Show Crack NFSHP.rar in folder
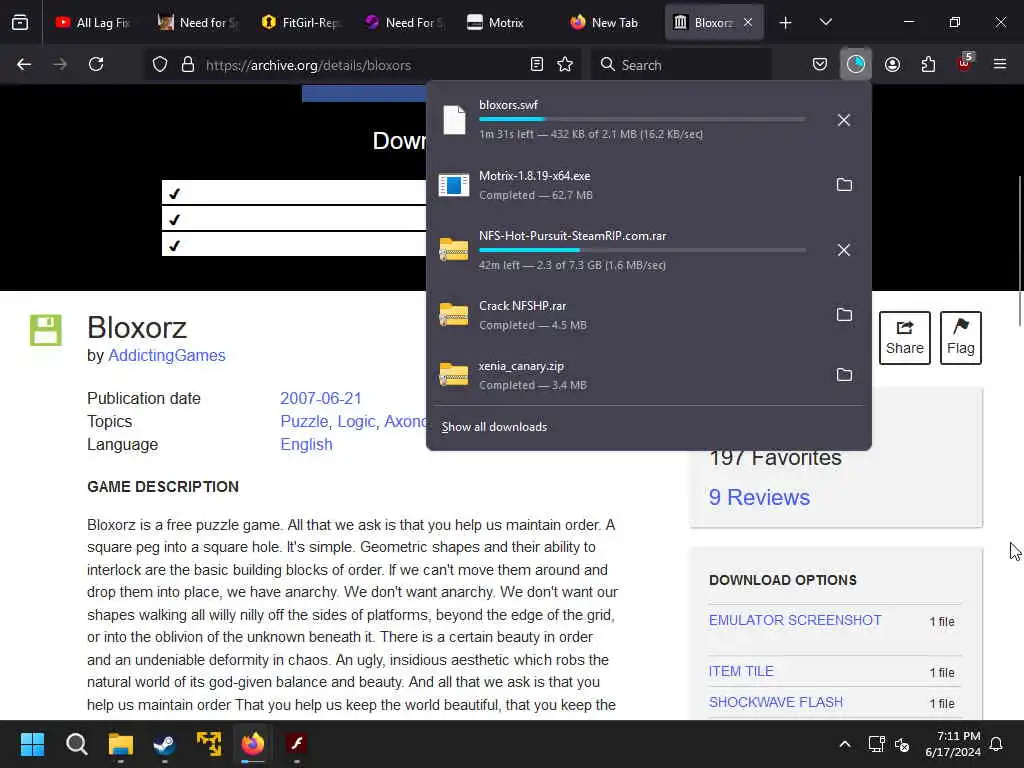The width and height of the screenshot is (1024, 768). [844, 315]
